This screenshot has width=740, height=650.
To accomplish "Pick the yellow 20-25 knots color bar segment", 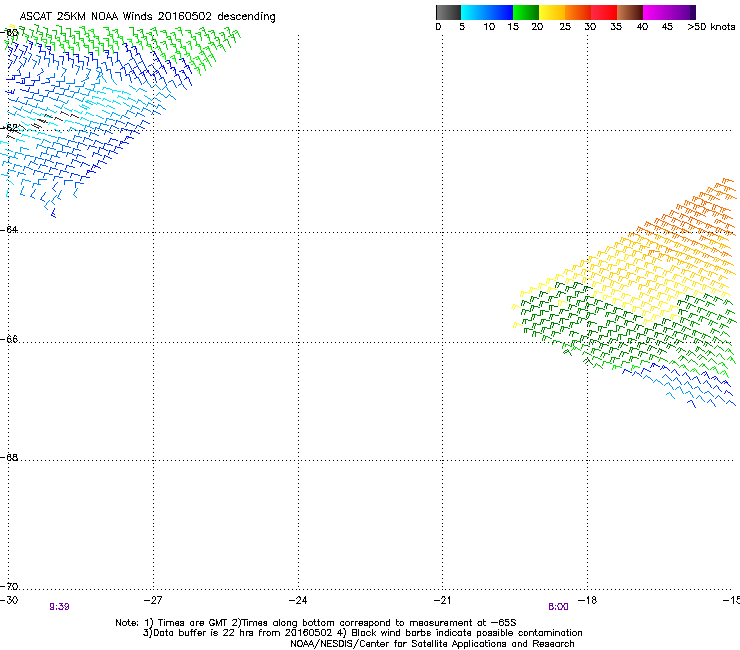I will [x=552, y=12].
